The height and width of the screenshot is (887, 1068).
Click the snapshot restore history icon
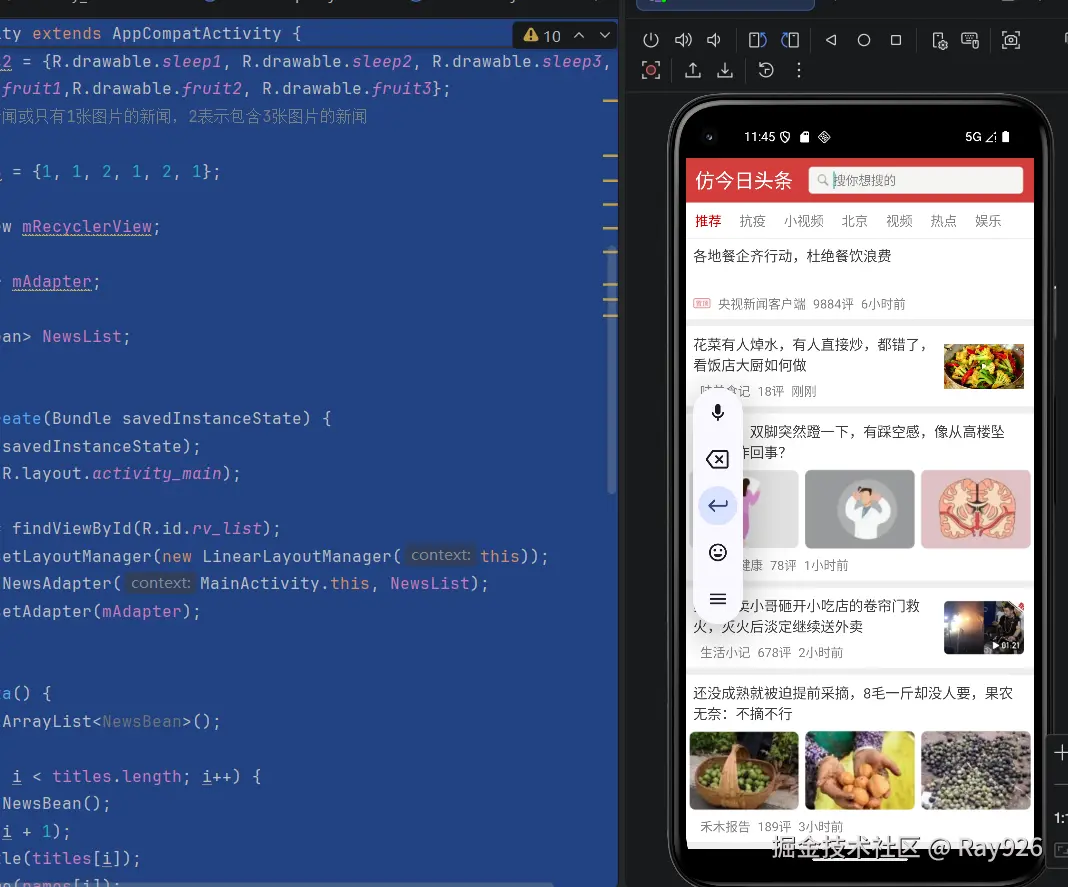pyautogui.click(x=766, y=70)
